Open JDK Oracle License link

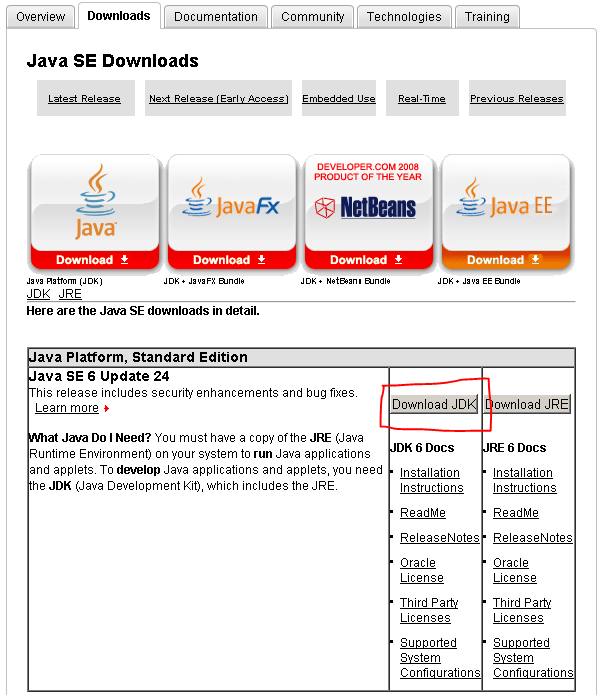click(x=422, y=570)
